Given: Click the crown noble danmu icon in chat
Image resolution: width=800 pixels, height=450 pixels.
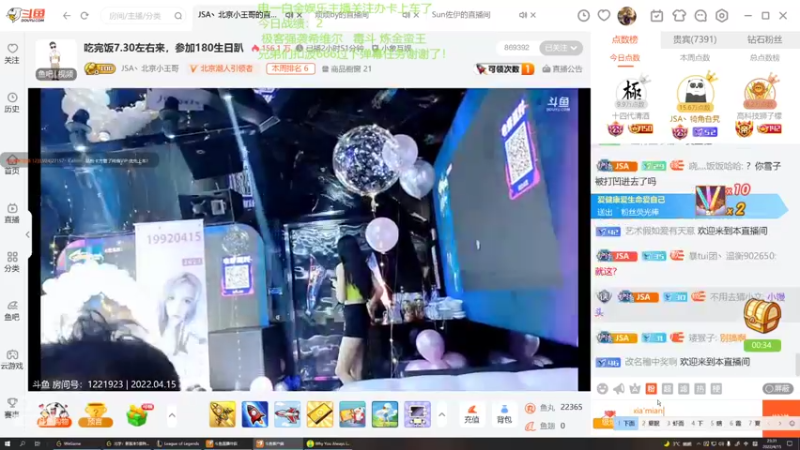Looking at the screenshot, I should pyautogui.click(x=635, y=389).
